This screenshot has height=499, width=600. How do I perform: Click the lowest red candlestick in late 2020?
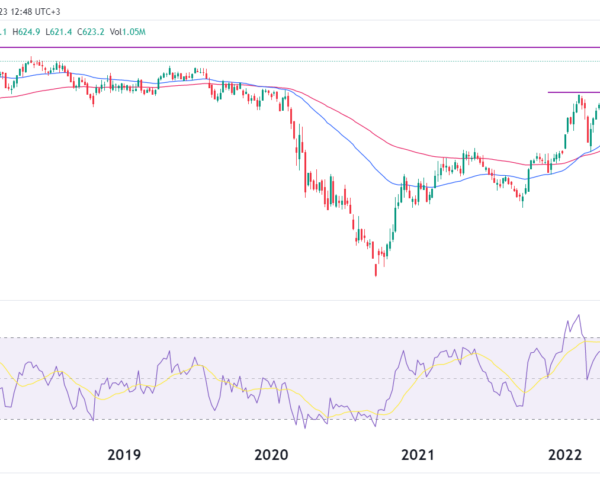coord(376,268)
